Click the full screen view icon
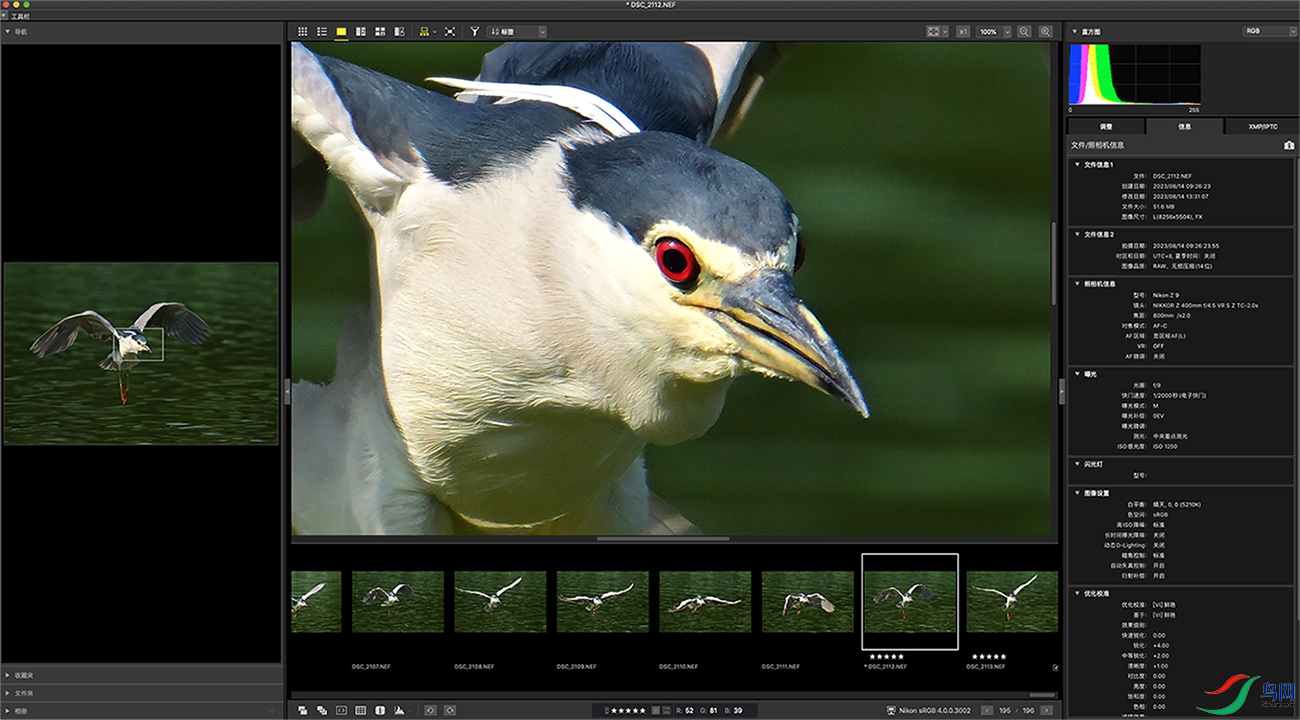This screenshot has width=1300, height=720. (x=450, y=32)
